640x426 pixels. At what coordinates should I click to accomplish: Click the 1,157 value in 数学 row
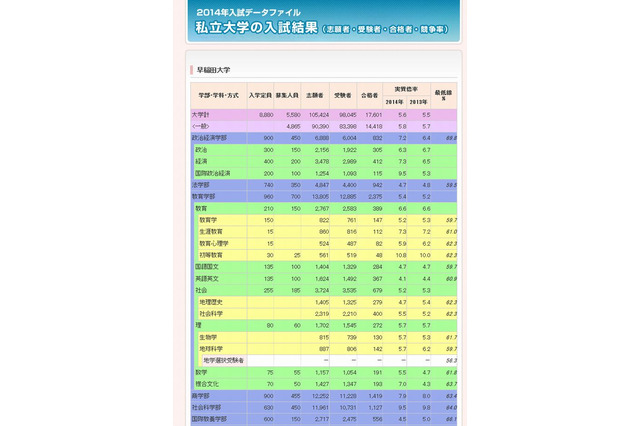[322, 373]
